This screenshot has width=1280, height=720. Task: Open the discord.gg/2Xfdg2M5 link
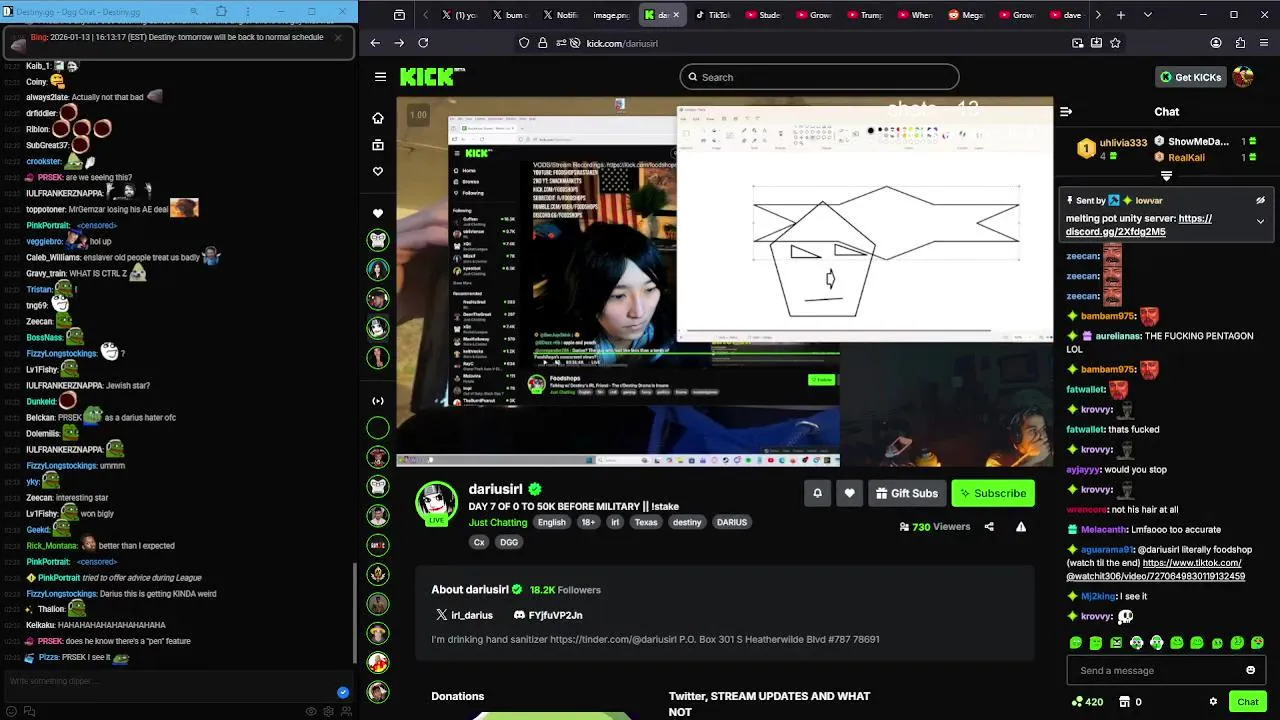coord(1139,225)
